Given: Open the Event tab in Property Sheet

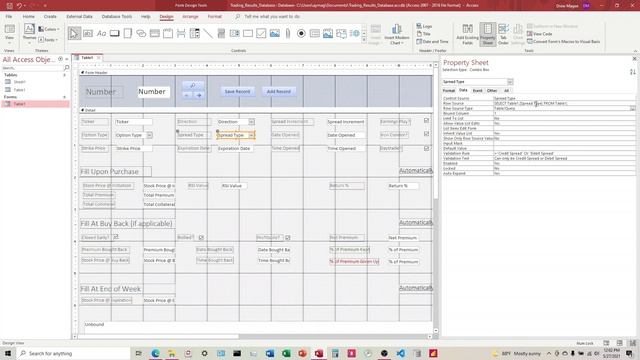Looking at the screenshot, I should pos(477,91).
